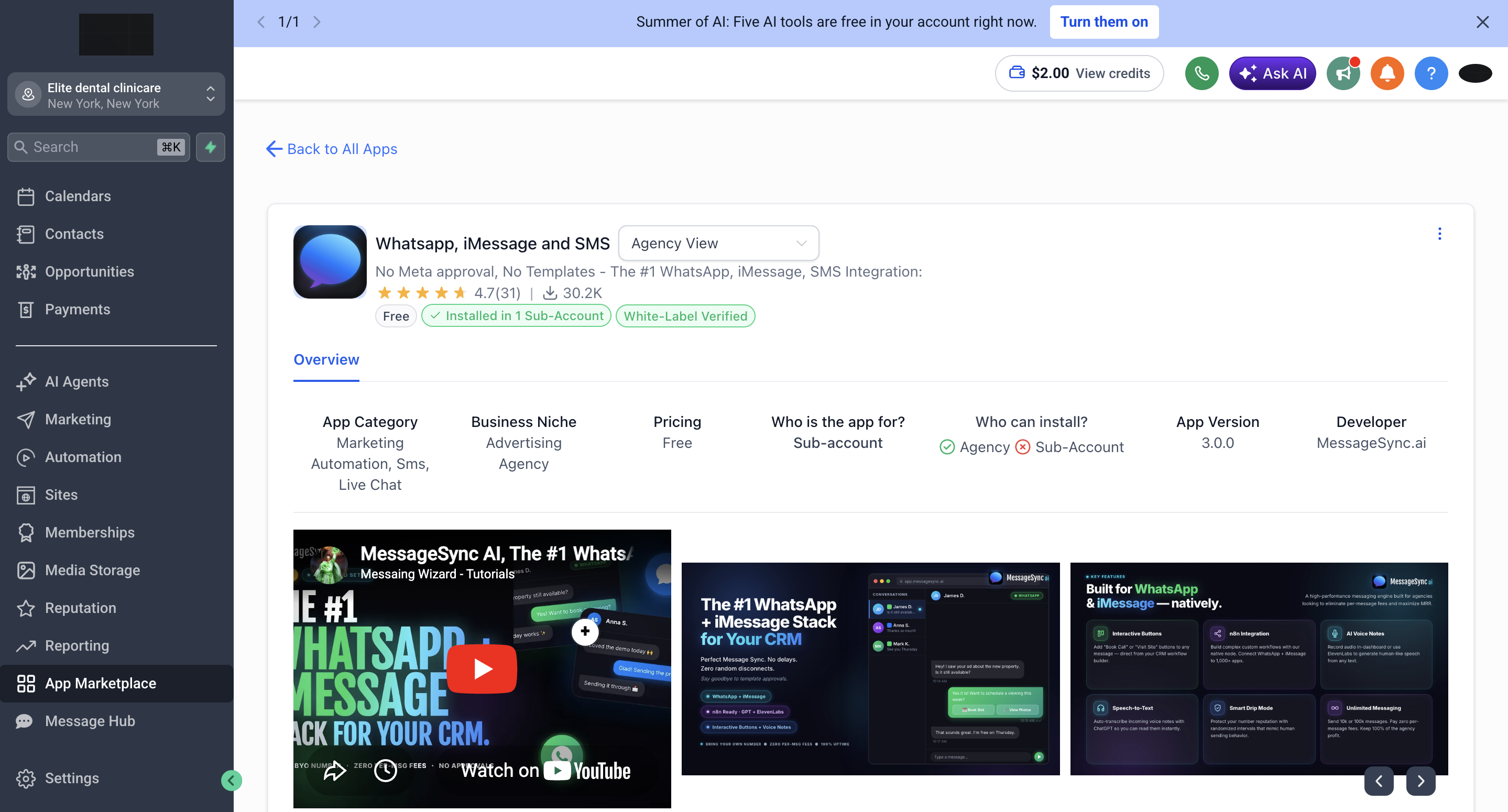The image size is (1508, 812).
Task: Show previous screenshot in carousel
Action: click(1379, 781)
